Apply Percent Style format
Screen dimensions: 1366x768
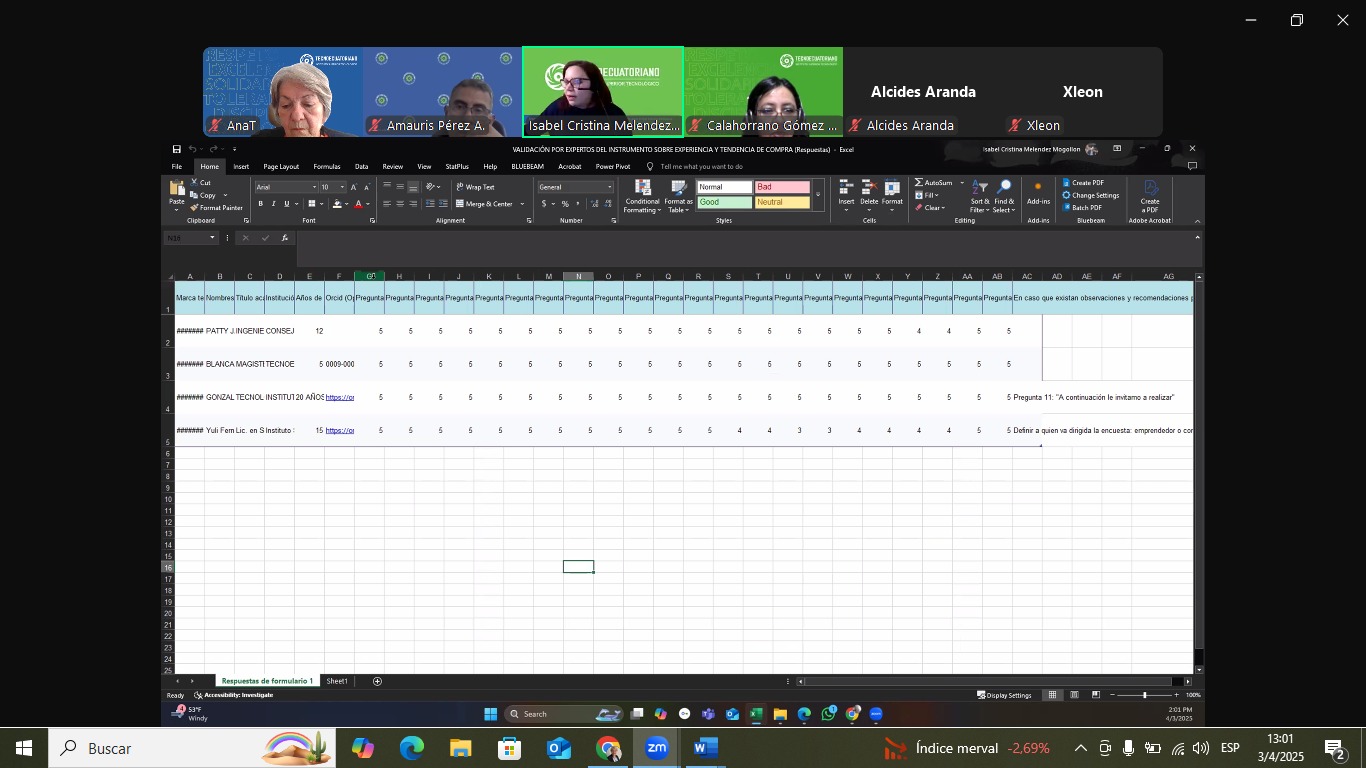click(x=565, y=204)
